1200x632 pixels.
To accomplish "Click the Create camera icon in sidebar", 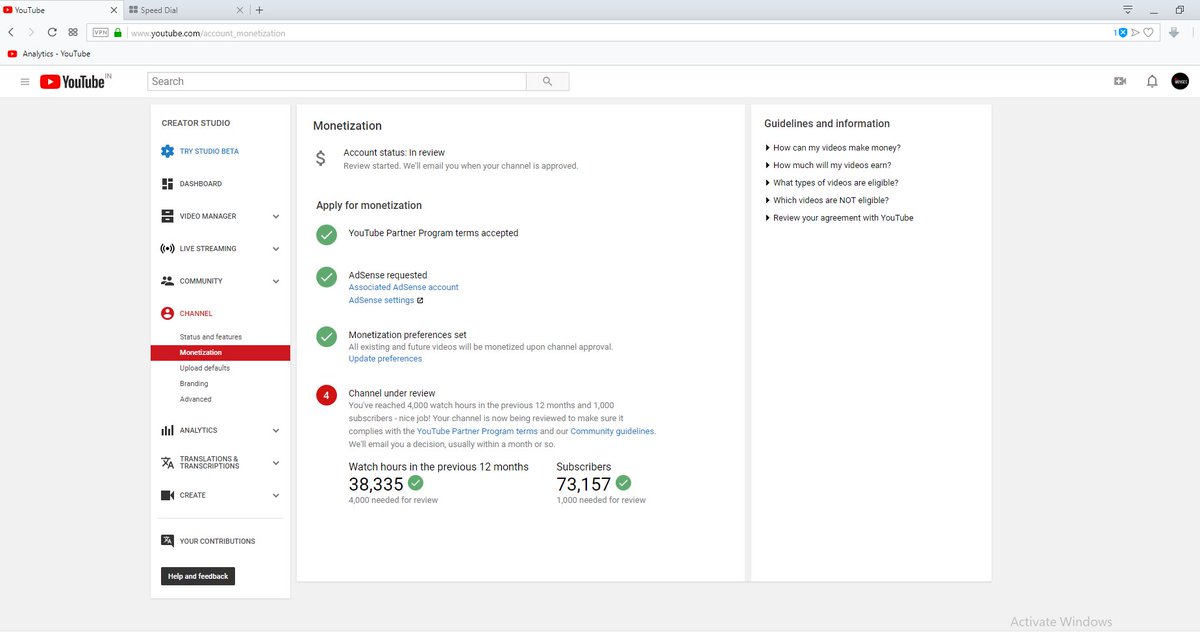I will coord(167,495).
